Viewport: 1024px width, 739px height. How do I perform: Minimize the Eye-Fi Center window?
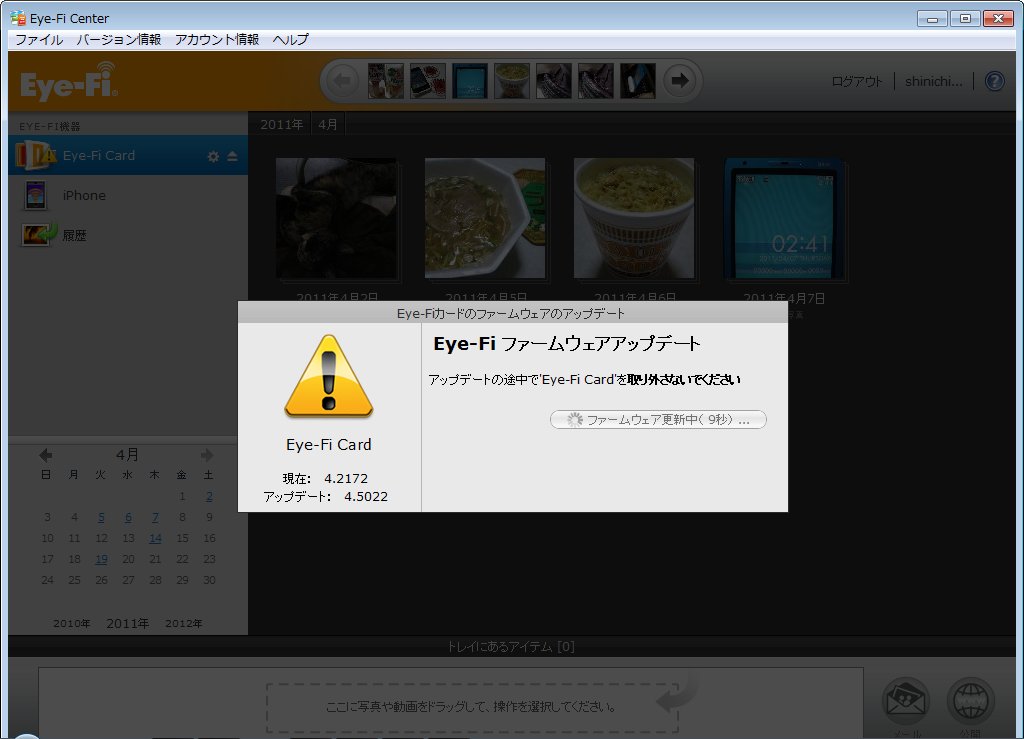(932, 18)
